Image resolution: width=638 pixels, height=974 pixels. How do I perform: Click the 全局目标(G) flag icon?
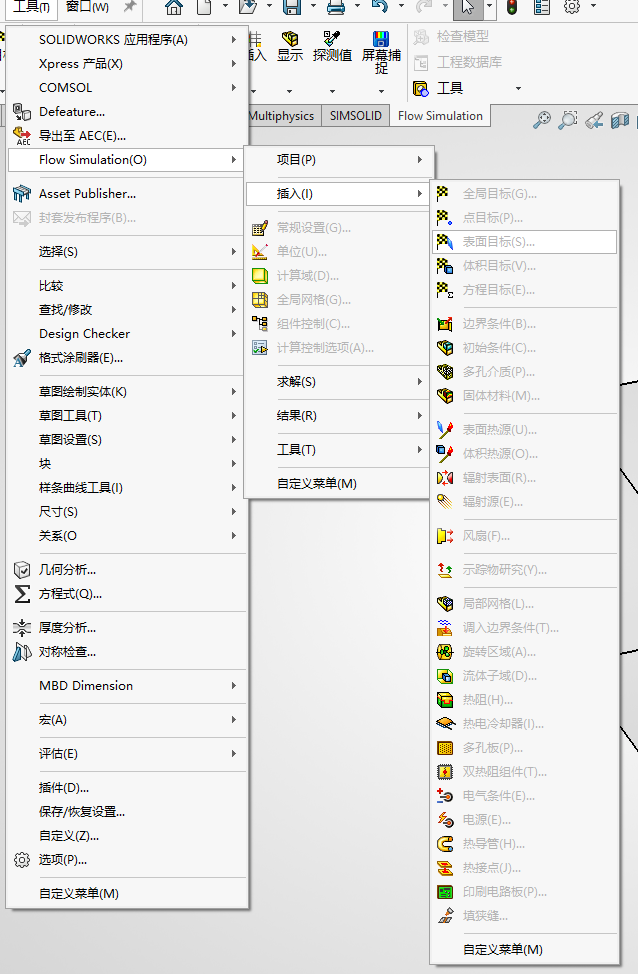click(x=444, y=194)
